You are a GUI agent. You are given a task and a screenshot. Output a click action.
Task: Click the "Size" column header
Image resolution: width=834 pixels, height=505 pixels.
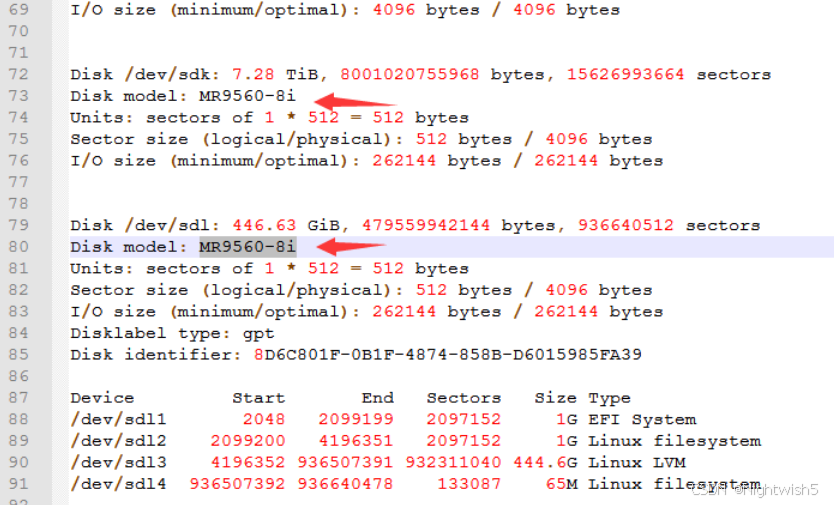pyautogui.click(x=555, y=398)
